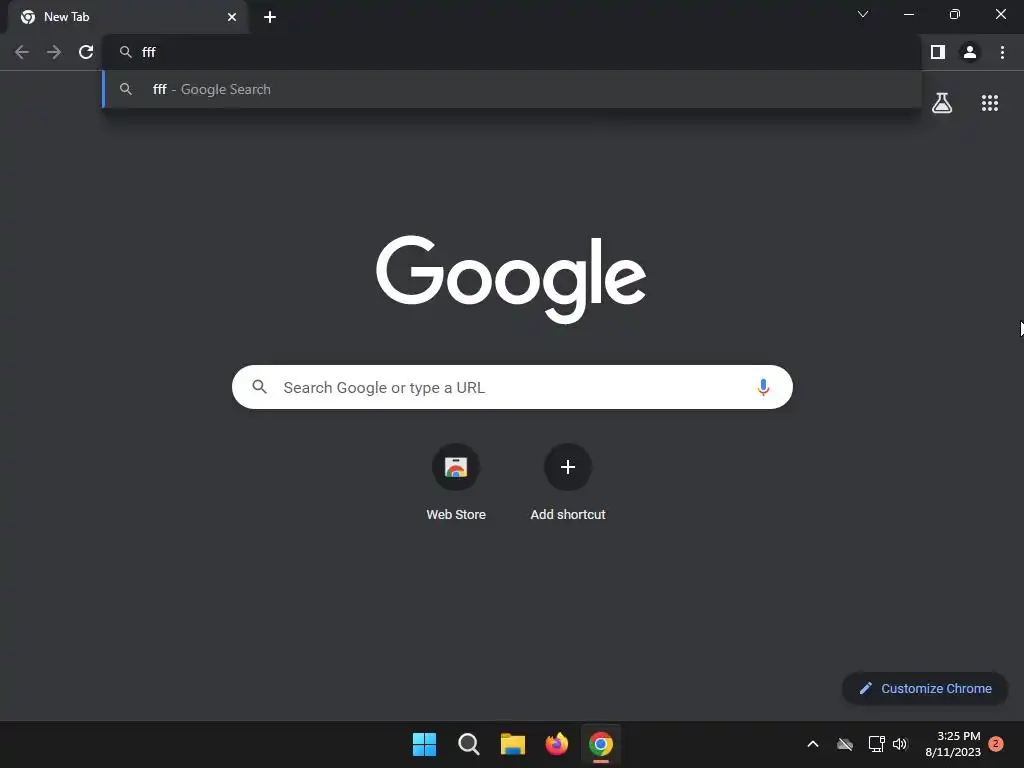Open network status tray icon

(876, 744)
